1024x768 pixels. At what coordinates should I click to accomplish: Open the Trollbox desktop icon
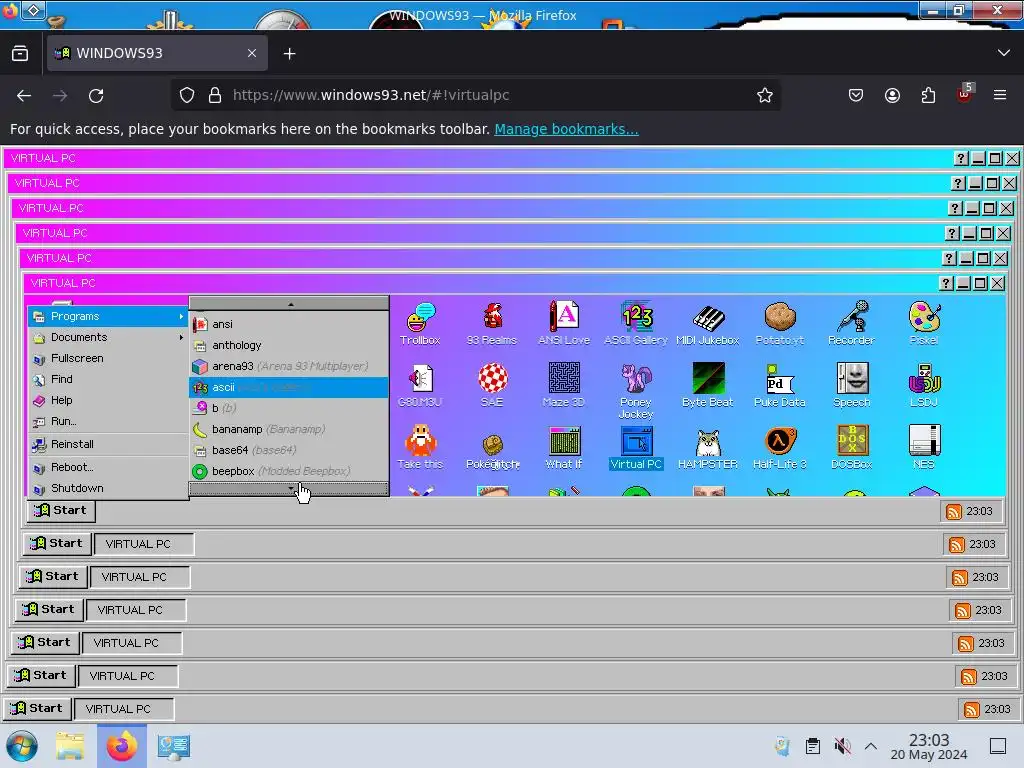(x=421, y=323)
